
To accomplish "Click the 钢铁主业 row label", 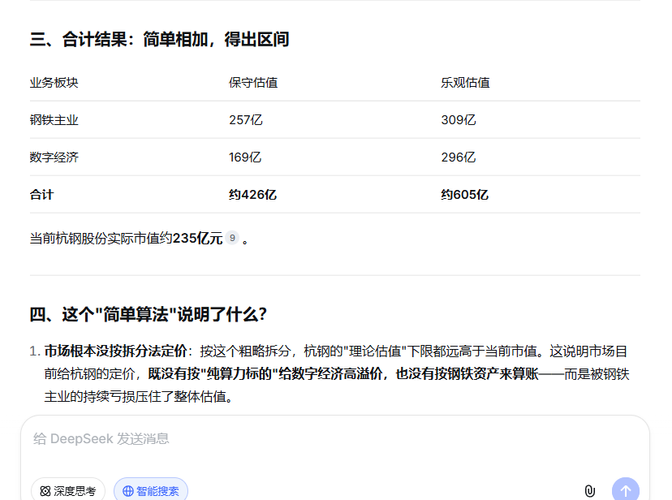I will [x=54, y=120].
